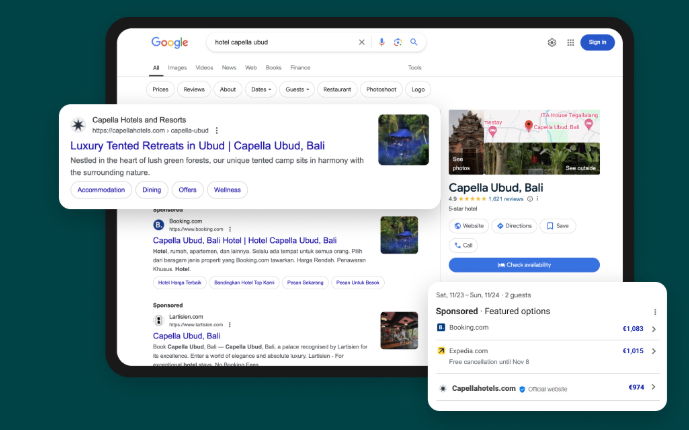This screenshot has height=430, width=689.
Task: Expand the Dates filter dropdown
Action: (x=260, y=89)
